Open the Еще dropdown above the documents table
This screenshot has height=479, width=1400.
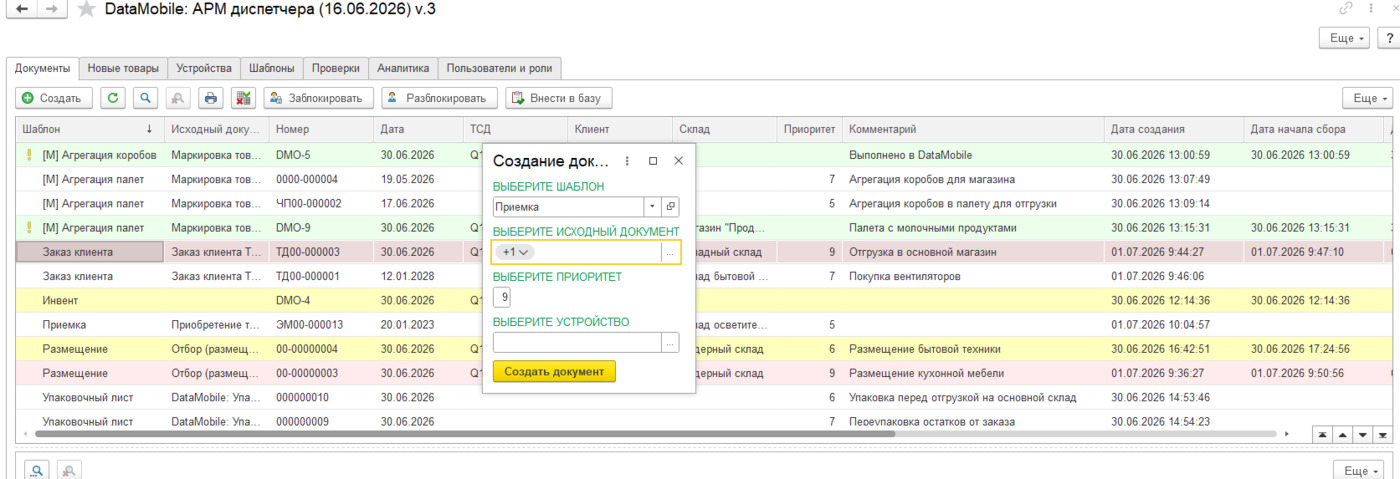tap(1367, 98)
